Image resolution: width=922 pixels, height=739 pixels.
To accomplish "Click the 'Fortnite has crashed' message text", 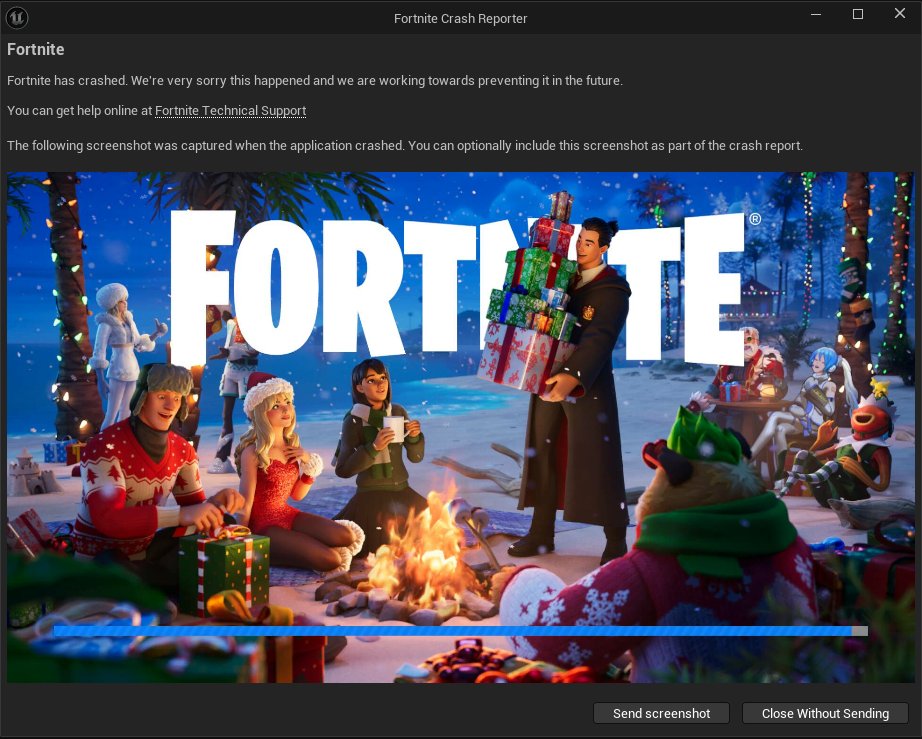I will (x=315, y=81).
